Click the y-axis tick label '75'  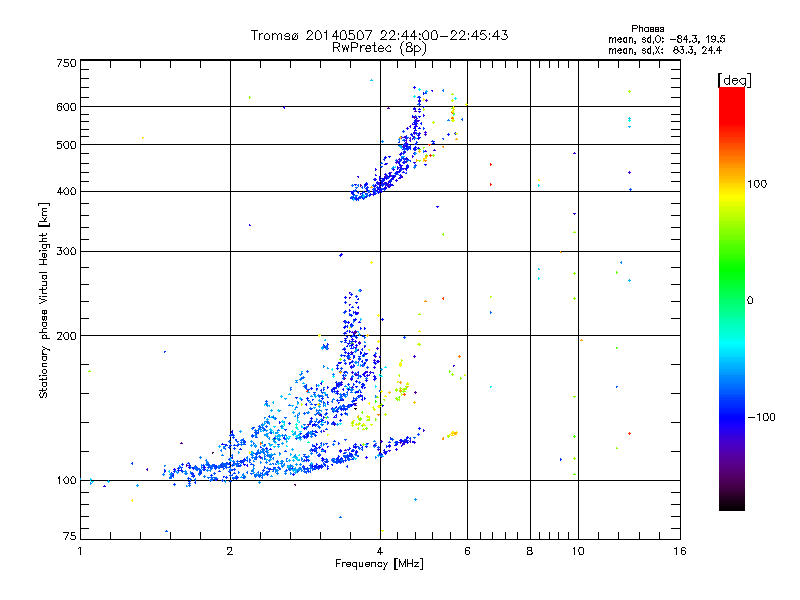[70, 536]
